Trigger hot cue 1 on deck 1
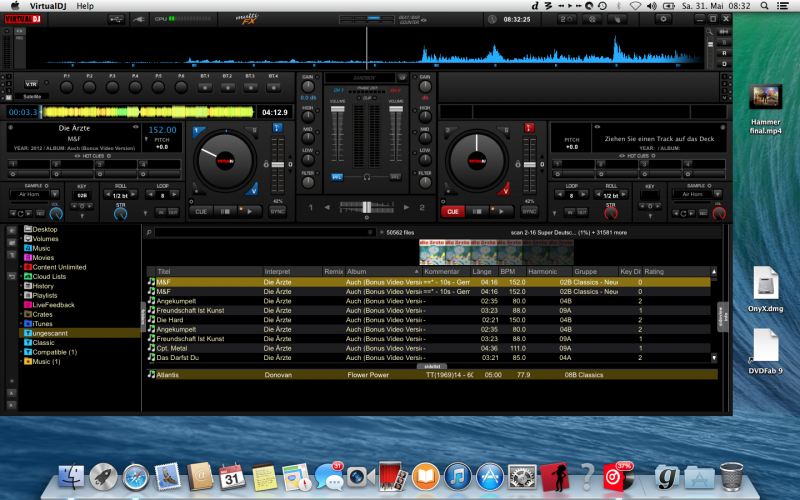This screenshot has height=500, width=800. [29, 164]
